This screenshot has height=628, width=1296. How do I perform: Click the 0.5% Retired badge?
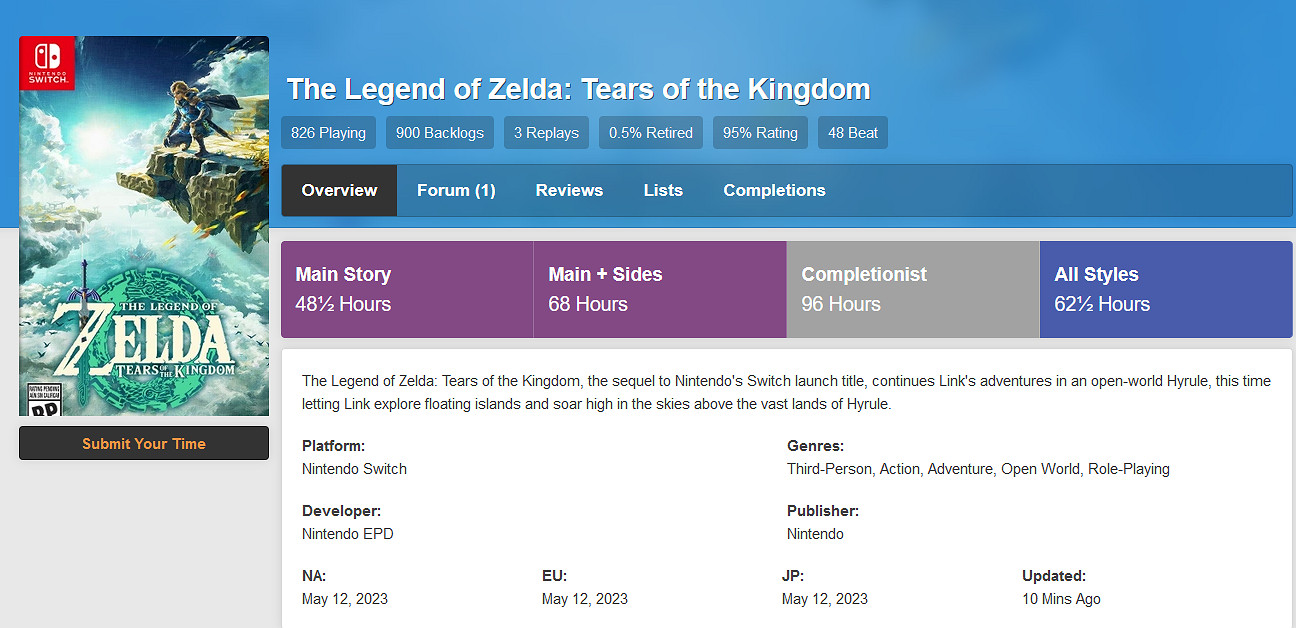tap(651, 133)
